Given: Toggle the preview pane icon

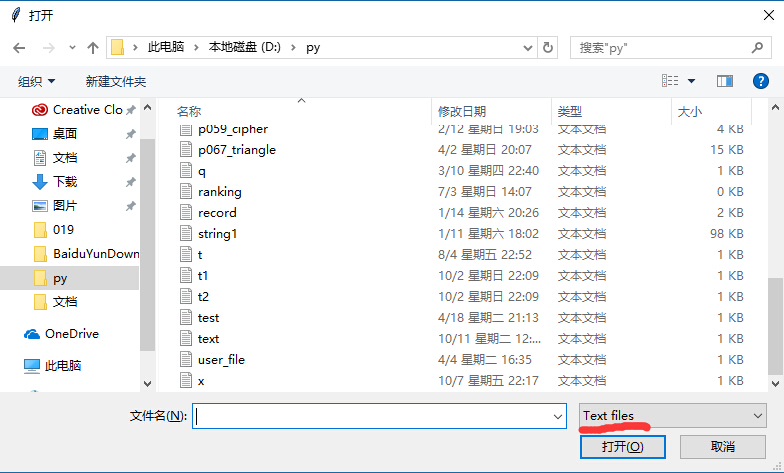Looking at the screenshot, I should [x=725, y=80].
